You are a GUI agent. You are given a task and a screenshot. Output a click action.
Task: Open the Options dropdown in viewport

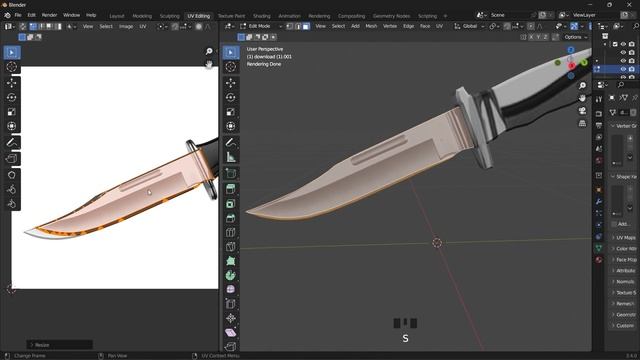point(576,37)
